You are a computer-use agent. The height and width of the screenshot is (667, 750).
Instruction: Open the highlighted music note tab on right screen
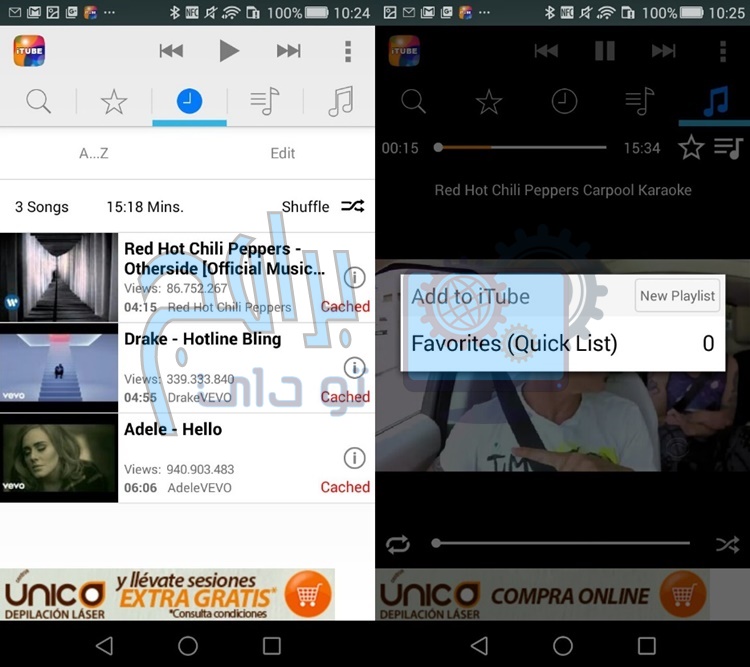coord(713,102)
